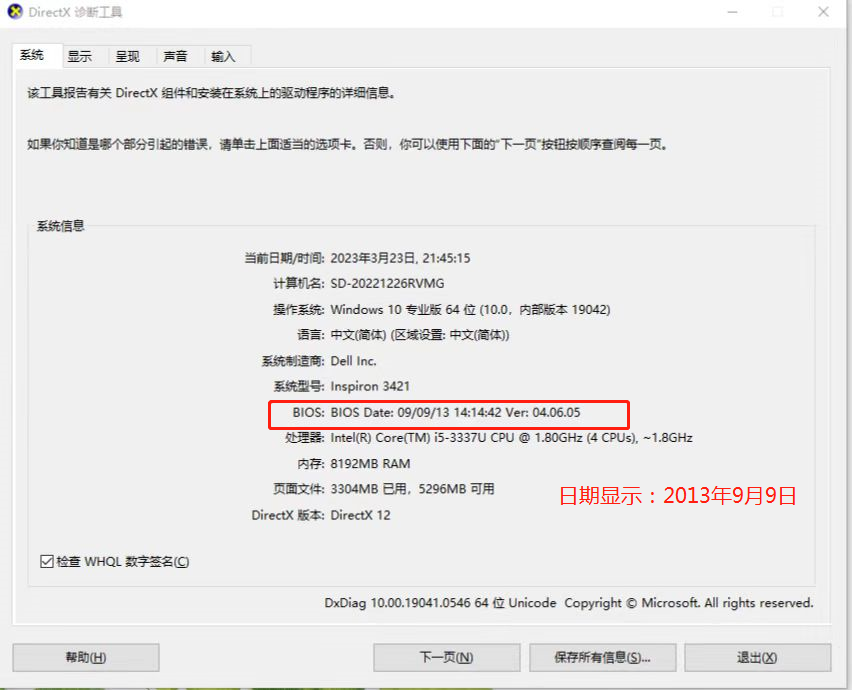Switch to the 显示 tab
This screenshot has width=852, height=690.
pyautogui.click(x=79, y=56)
